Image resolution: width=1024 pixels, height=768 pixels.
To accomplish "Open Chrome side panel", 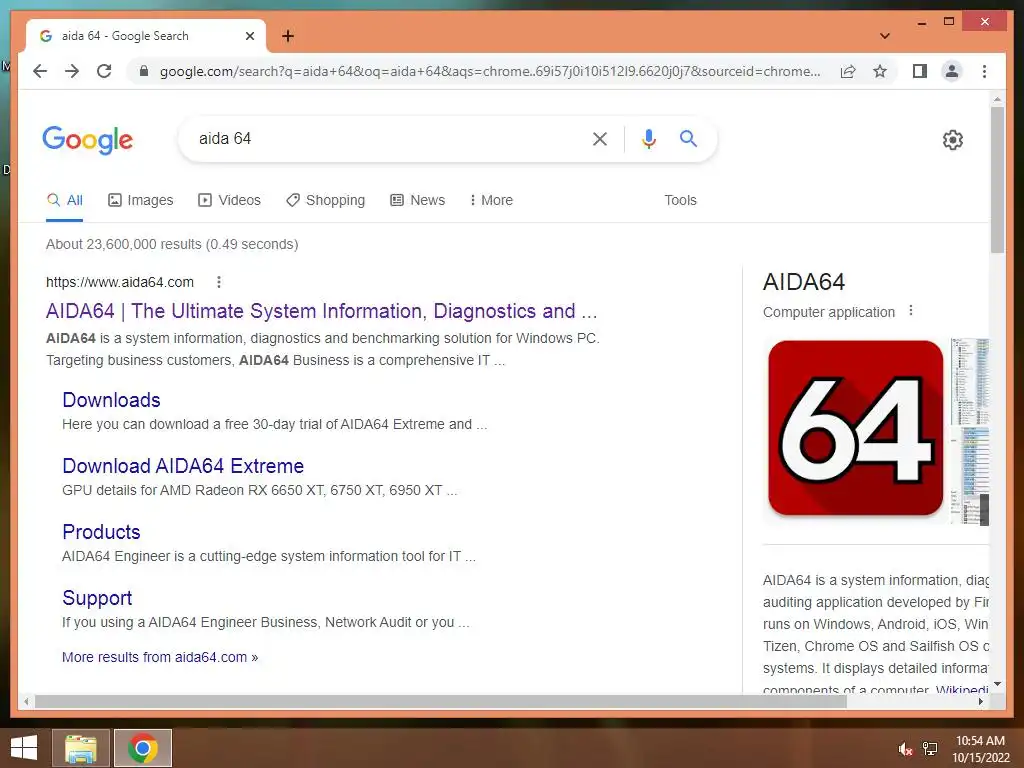I will [x=920, y=71].
